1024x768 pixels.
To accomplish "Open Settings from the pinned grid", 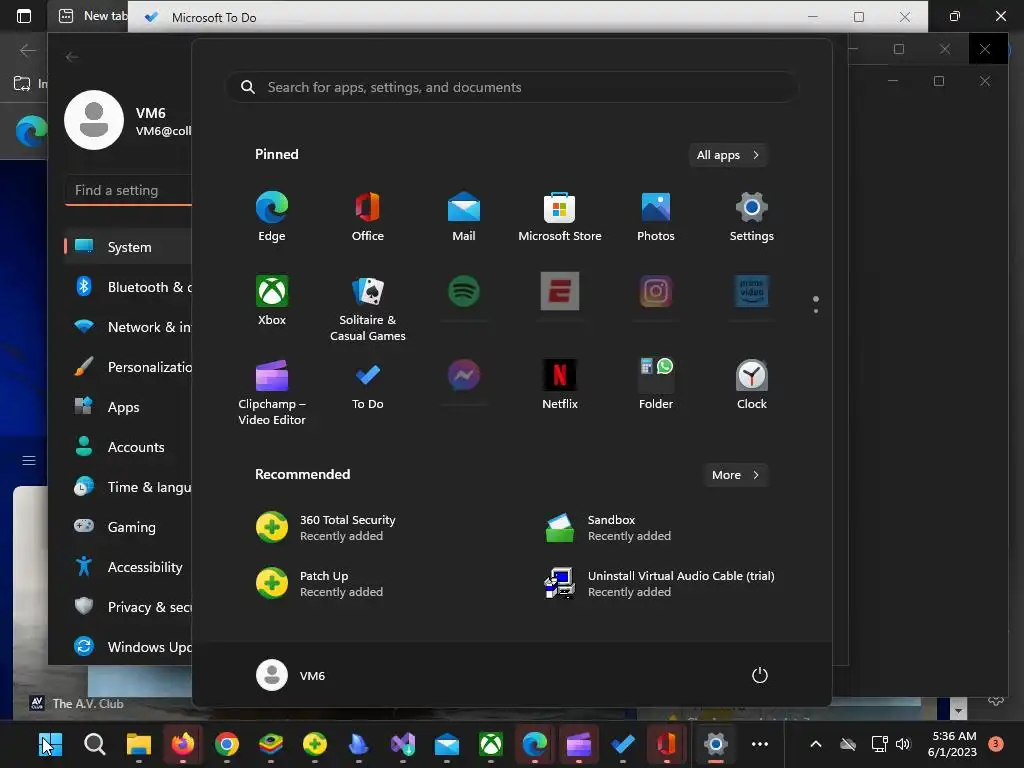I will coord(752,217).
